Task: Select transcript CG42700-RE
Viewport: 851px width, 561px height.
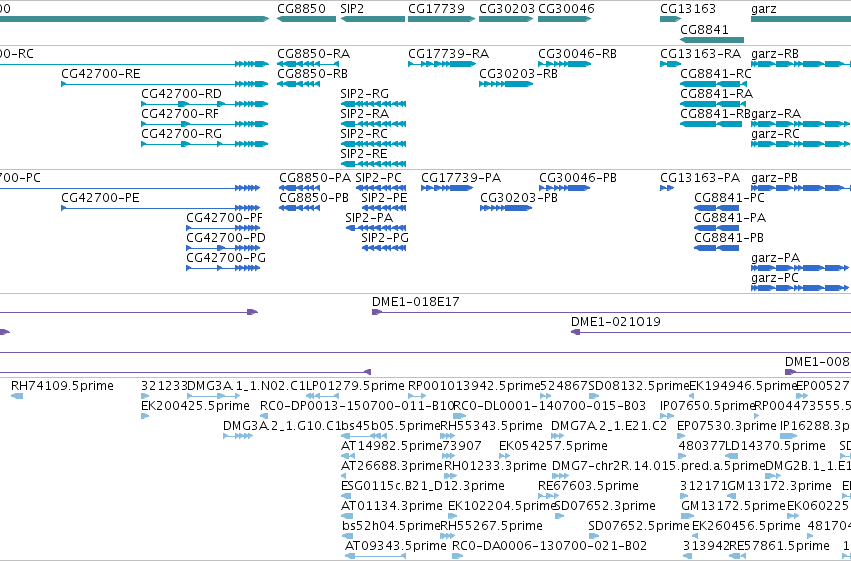Action: (165, 84)
